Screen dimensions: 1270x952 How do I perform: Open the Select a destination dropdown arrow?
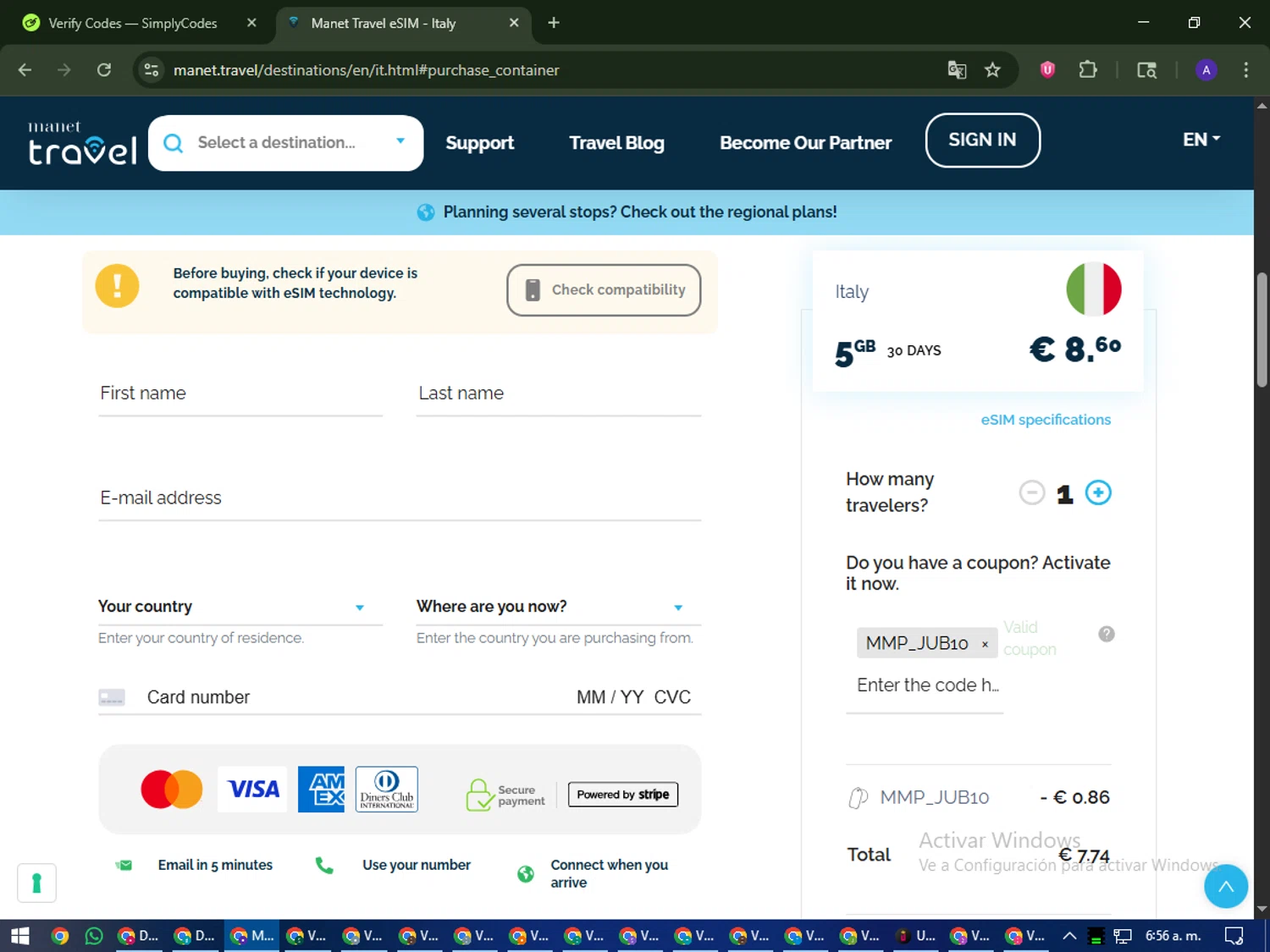pyautogui.click(x=400, y=141)
